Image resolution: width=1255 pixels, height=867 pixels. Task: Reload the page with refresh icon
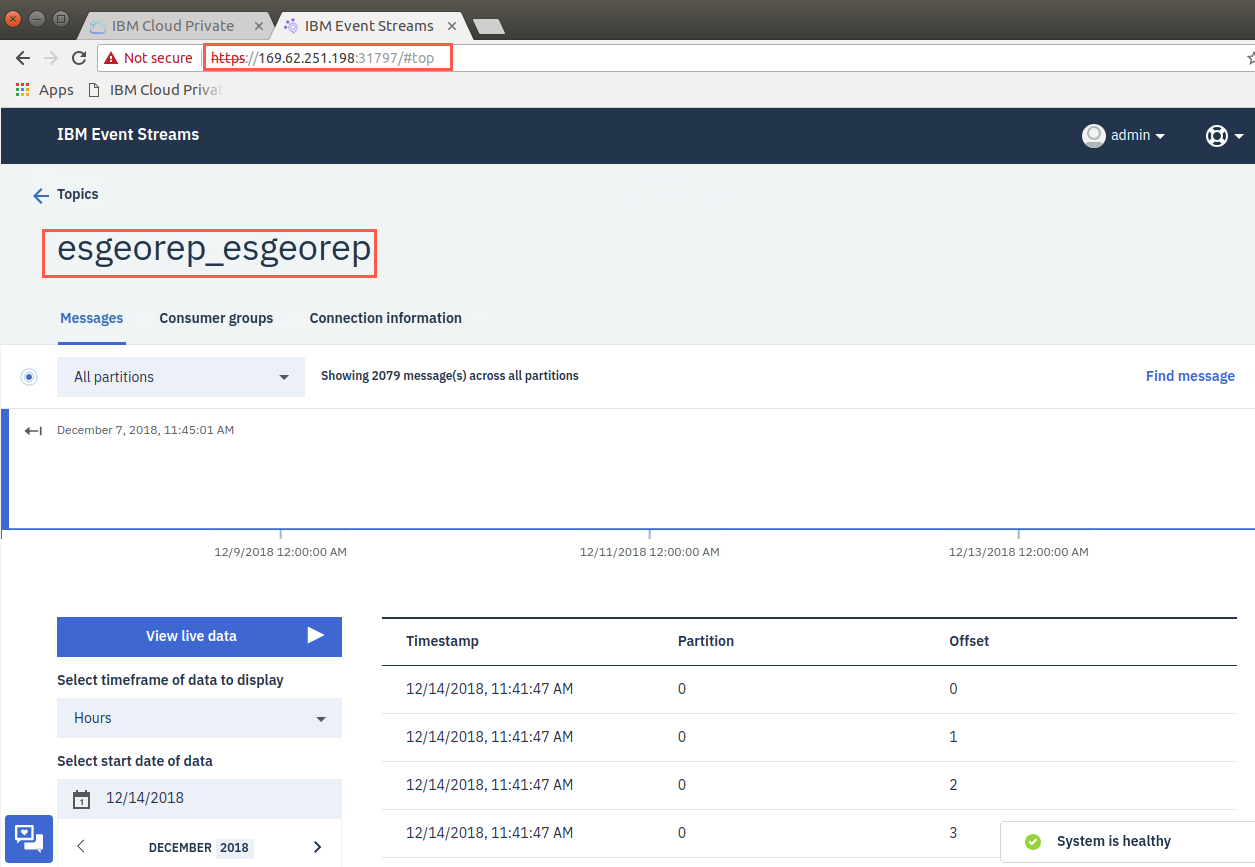[79, 58]
